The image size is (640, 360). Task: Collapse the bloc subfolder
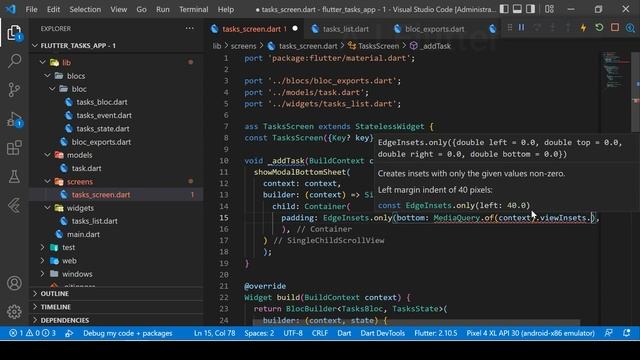(52, 89)
